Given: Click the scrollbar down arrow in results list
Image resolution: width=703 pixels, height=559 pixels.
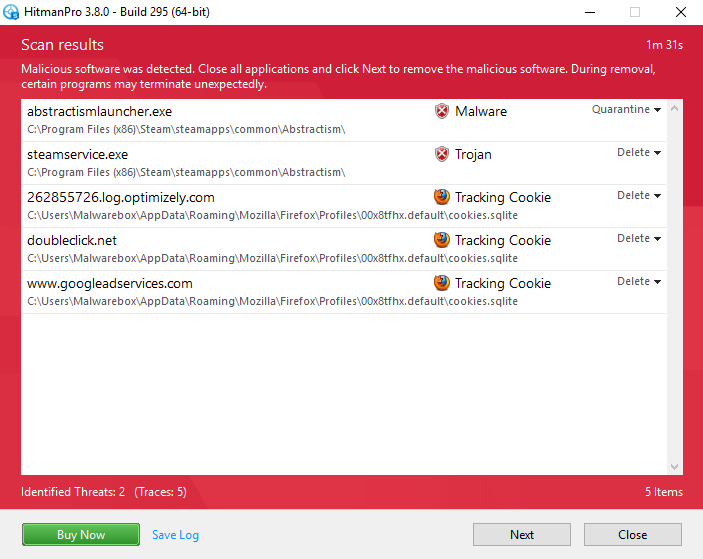Looking at the screenshot, I should (x=674, y=466).
